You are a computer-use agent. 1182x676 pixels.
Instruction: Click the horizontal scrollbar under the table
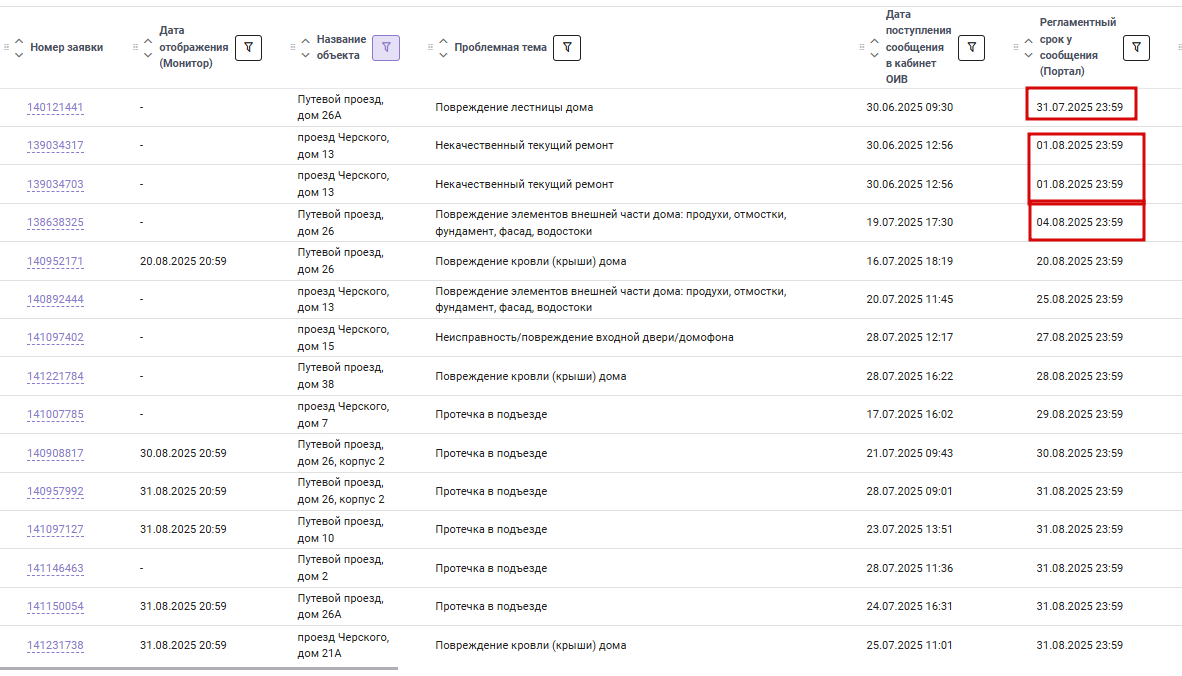pos(199,668)
